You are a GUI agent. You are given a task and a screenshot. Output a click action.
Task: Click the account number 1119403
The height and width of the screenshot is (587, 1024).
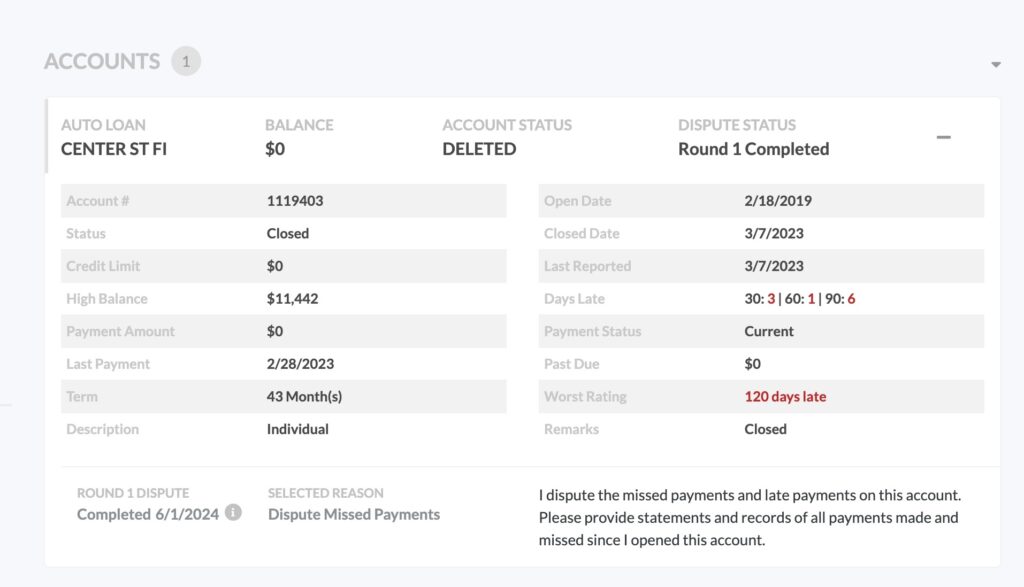(295, 201)
